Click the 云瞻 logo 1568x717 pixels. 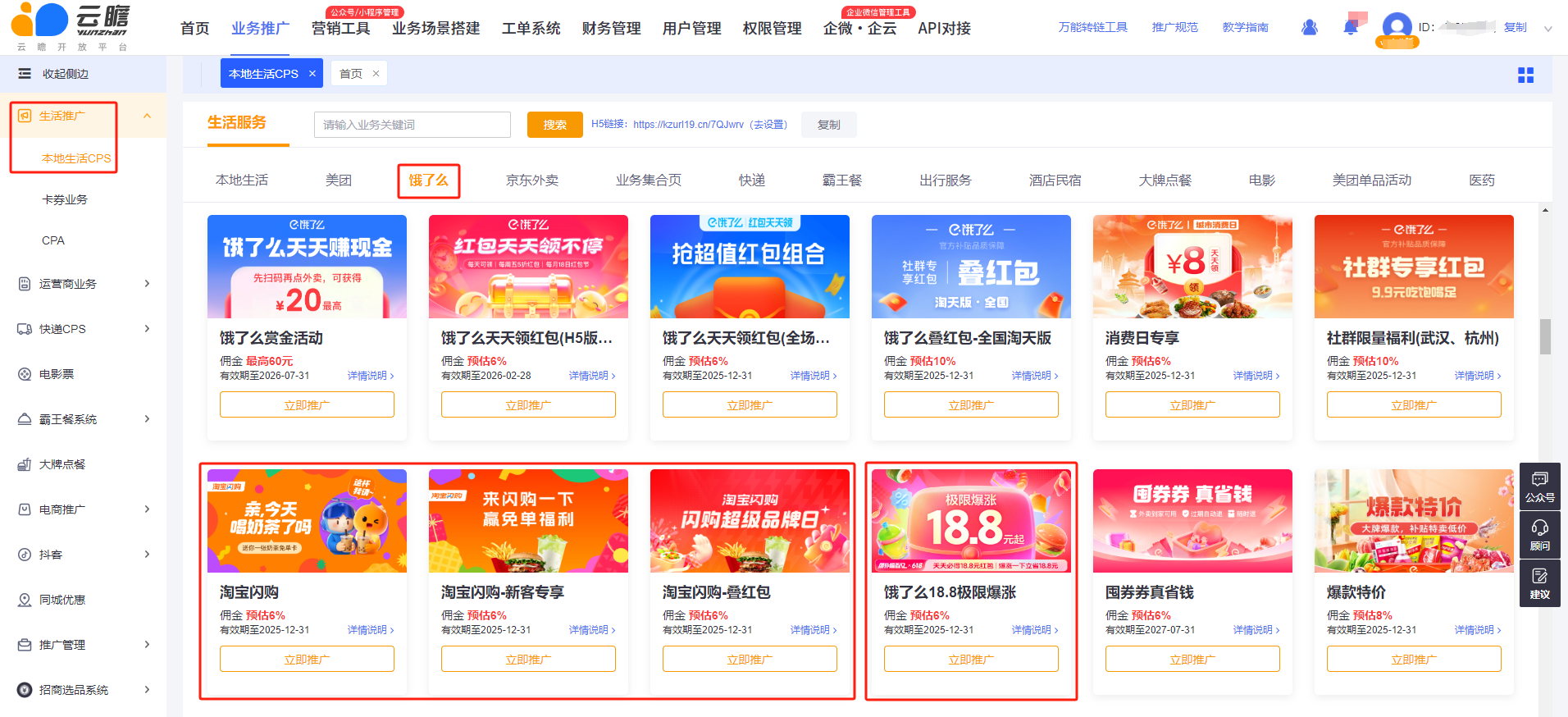click(71, 27)
